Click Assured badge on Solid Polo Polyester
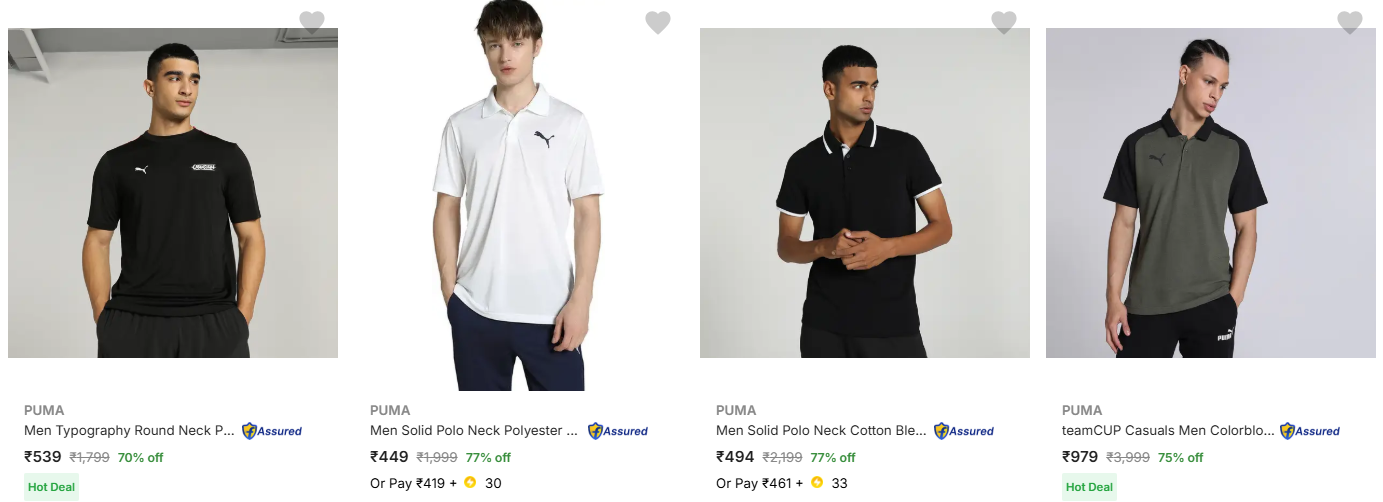1383x502 pixels. tap(618, 431)
